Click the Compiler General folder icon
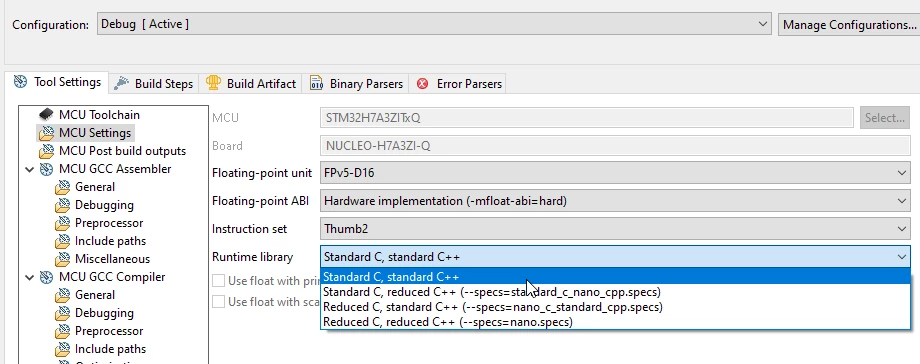Viewport: 920px width, 364px height. [62, 295]
